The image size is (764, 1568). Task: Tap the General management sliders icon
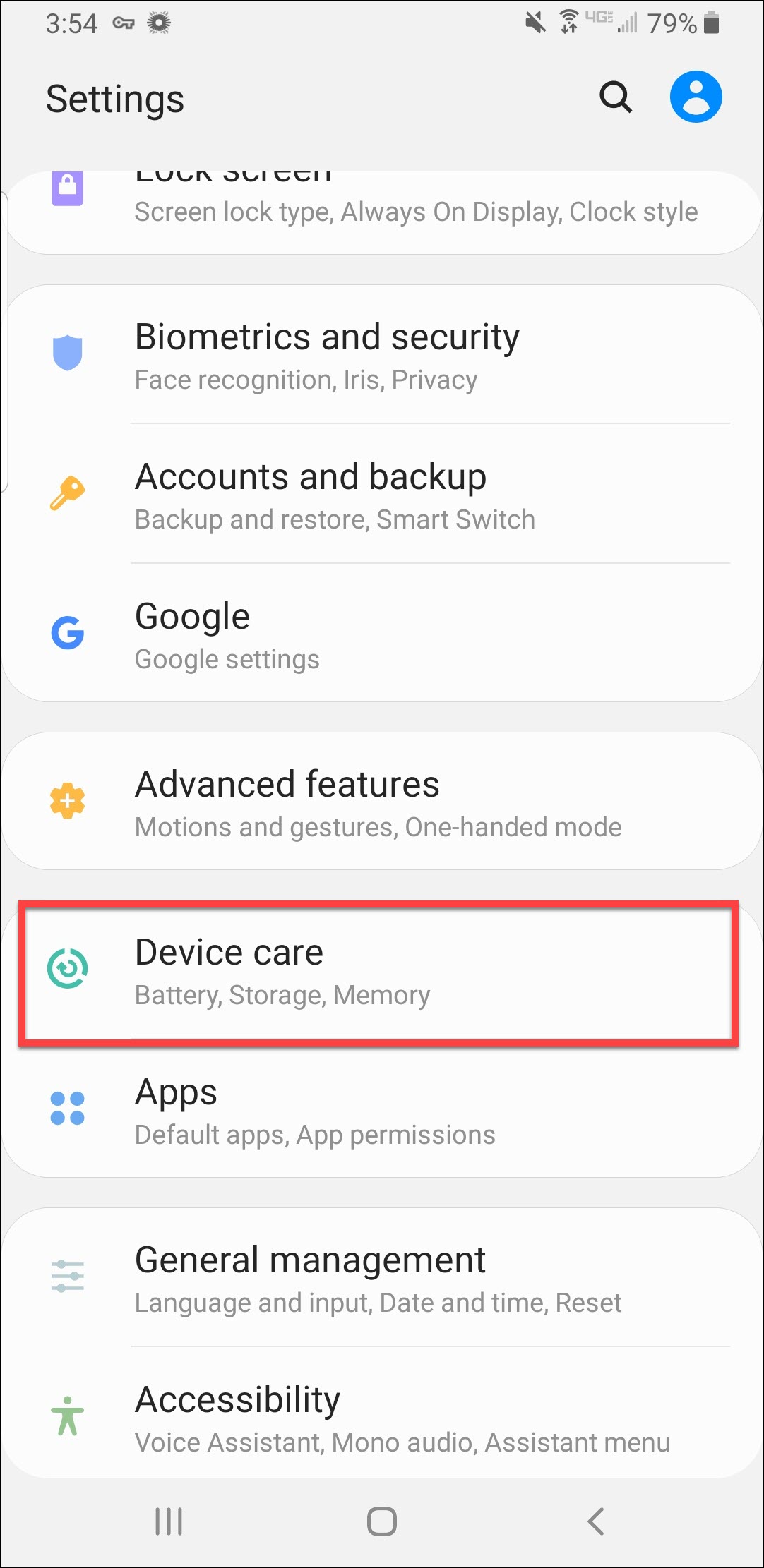pos(68,1276)
